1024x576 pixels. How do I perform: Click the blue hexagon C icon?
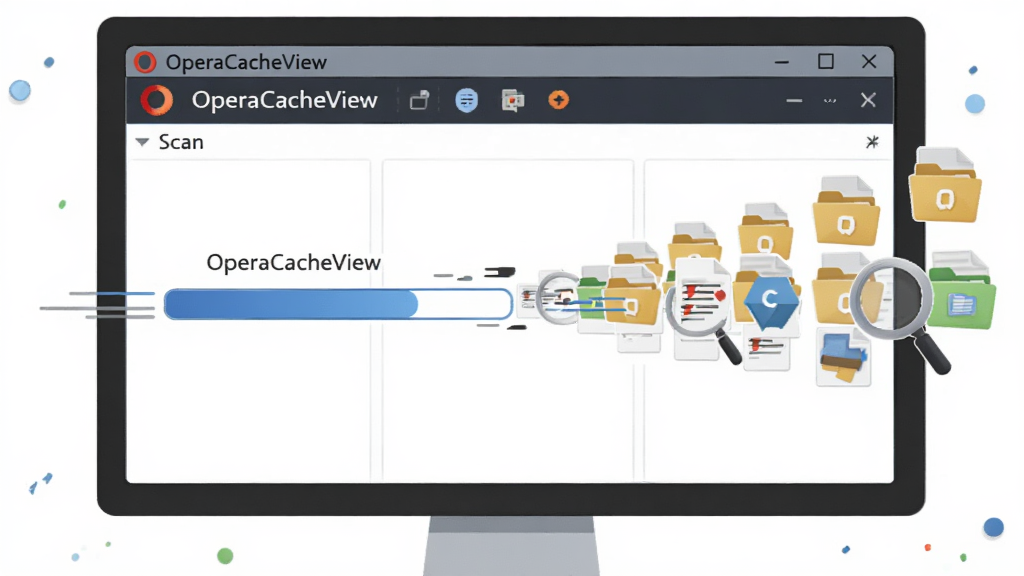click(771, 301)
